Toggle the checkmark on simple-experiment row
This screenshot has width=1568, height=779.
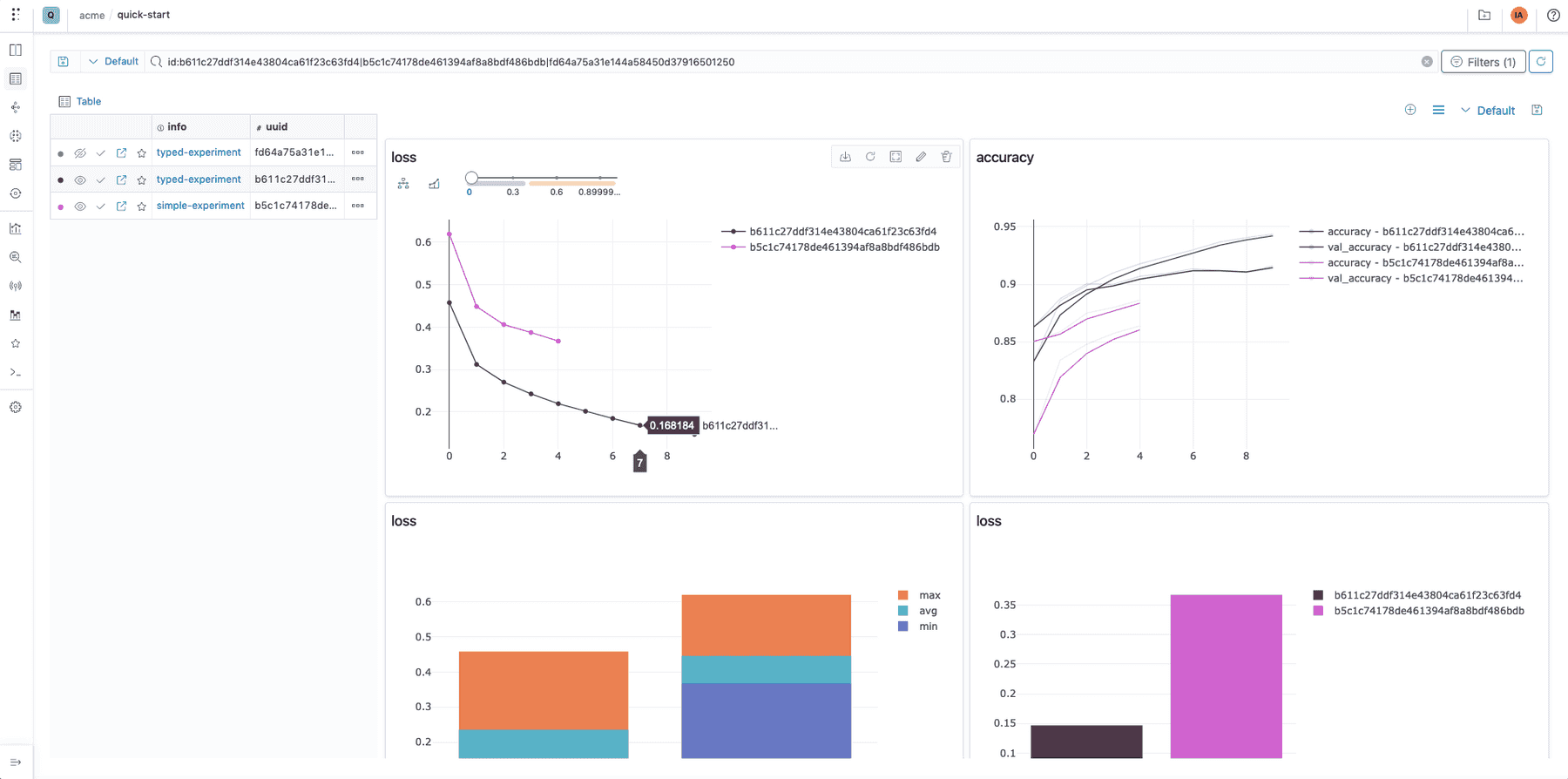click(x=101, y=207)
